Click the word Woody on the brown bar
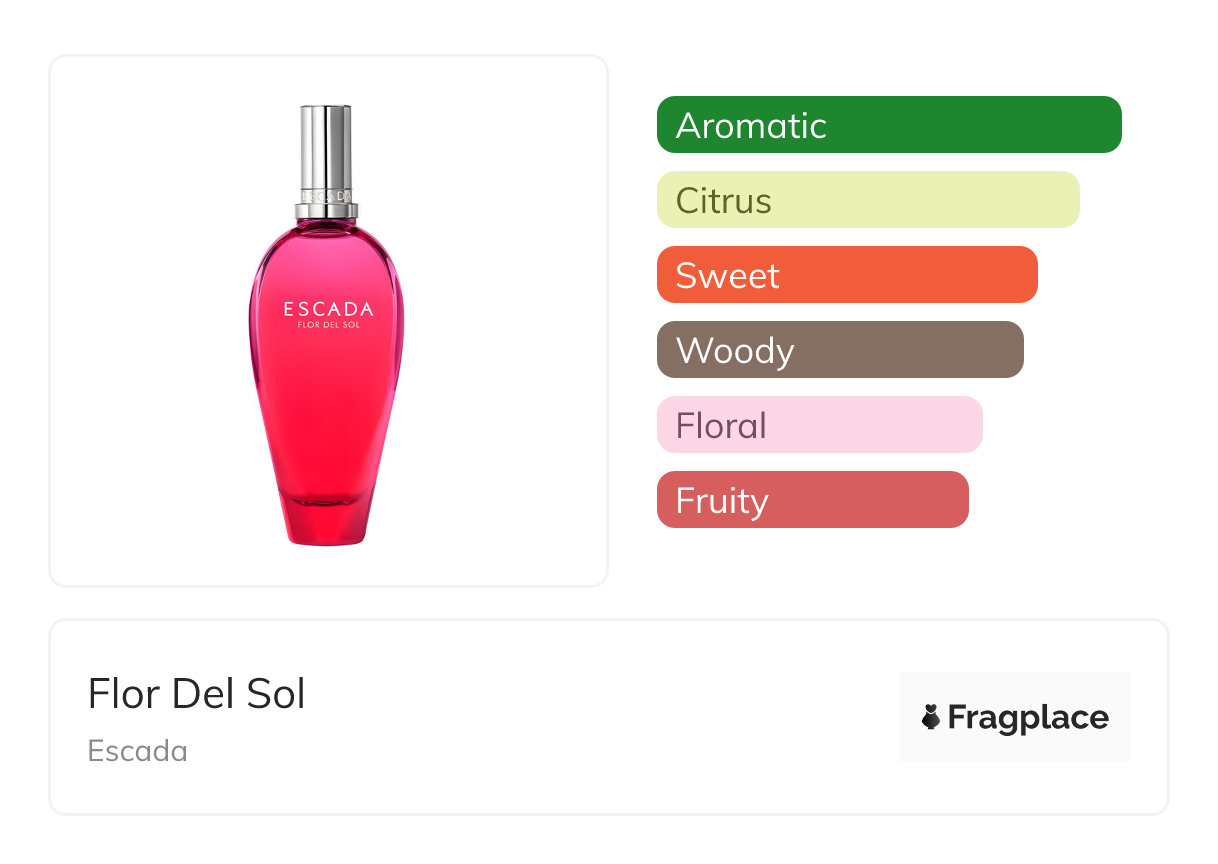The height and width of the screenshot is (864, 1218). (x=735, y=351)
